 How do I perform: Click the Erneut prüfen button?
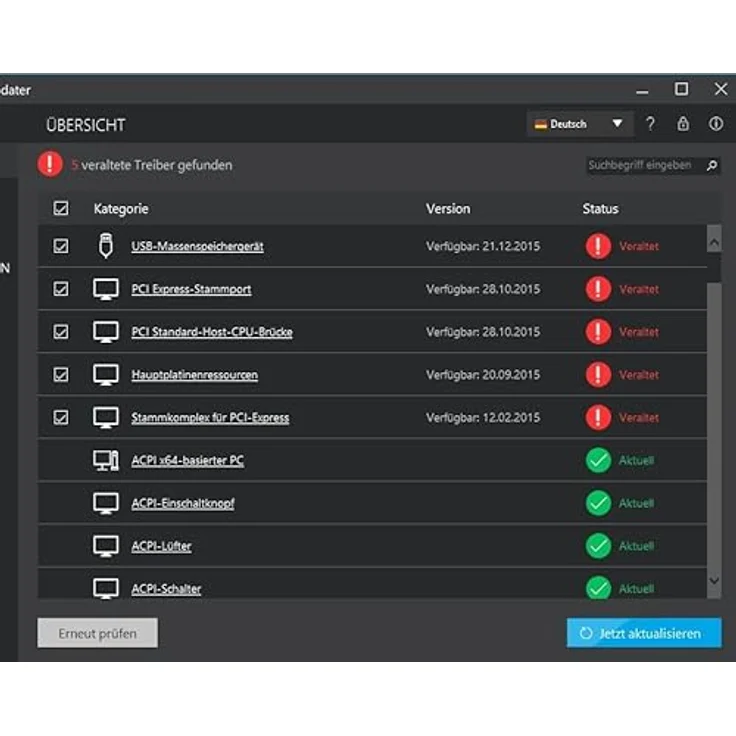coord(98,633)
